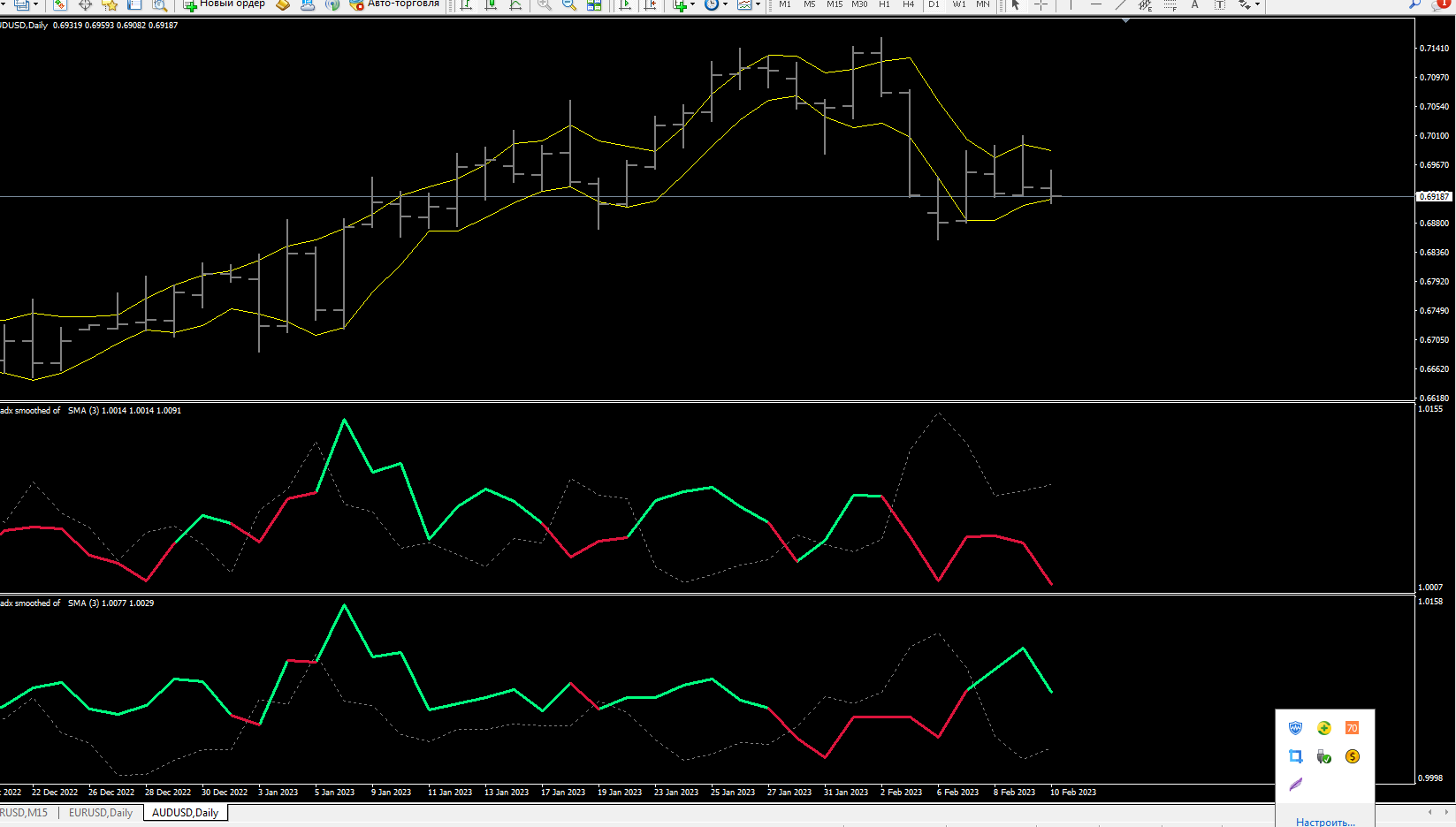Switch to the EURUSD,Daily chart tab
This screenshot has height=827, width=1456.
point(101,813)
